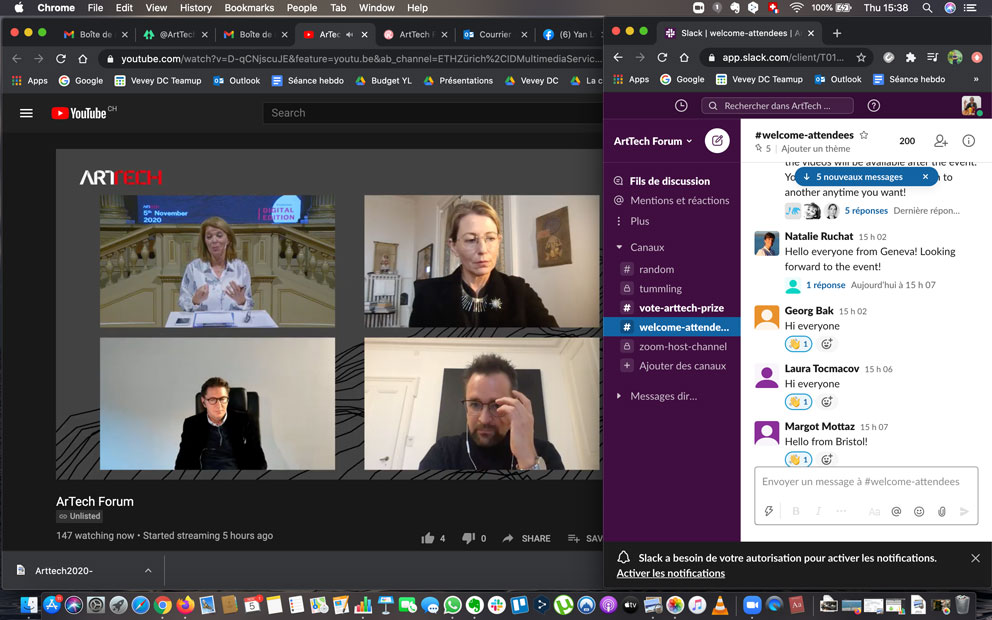Bookmark the Slack page with star icon
The height and width of the screenshot is (620, 992).
(x=861, y=58)
